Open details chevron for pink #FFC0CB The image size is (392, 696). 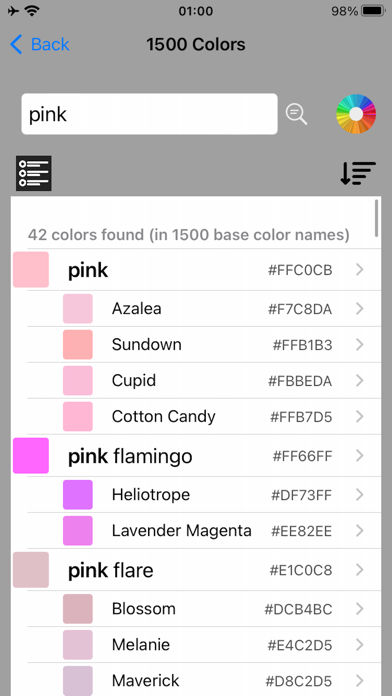tap(360, 269)
